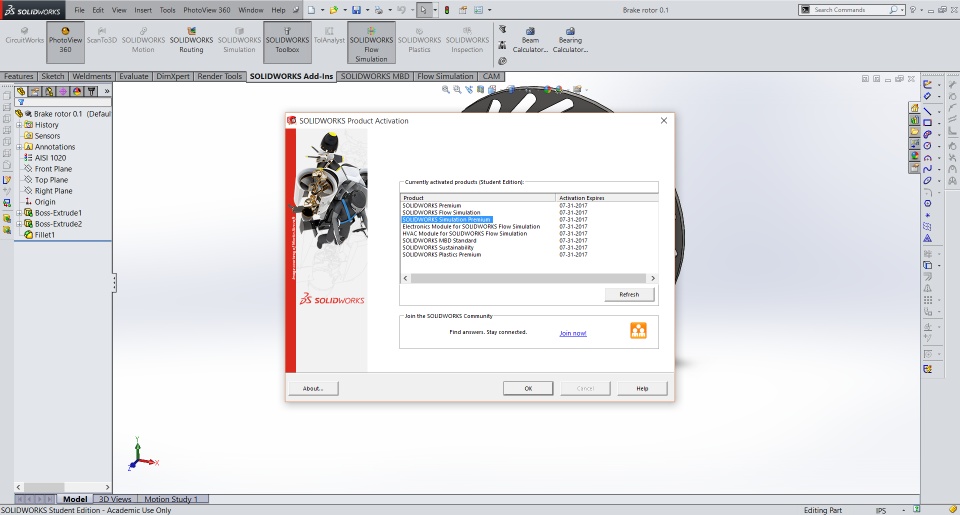The height and width of the screenshot is (515, 960).
Task: Open the Search Commands dropdown arrow
Action: click(902, 10)
